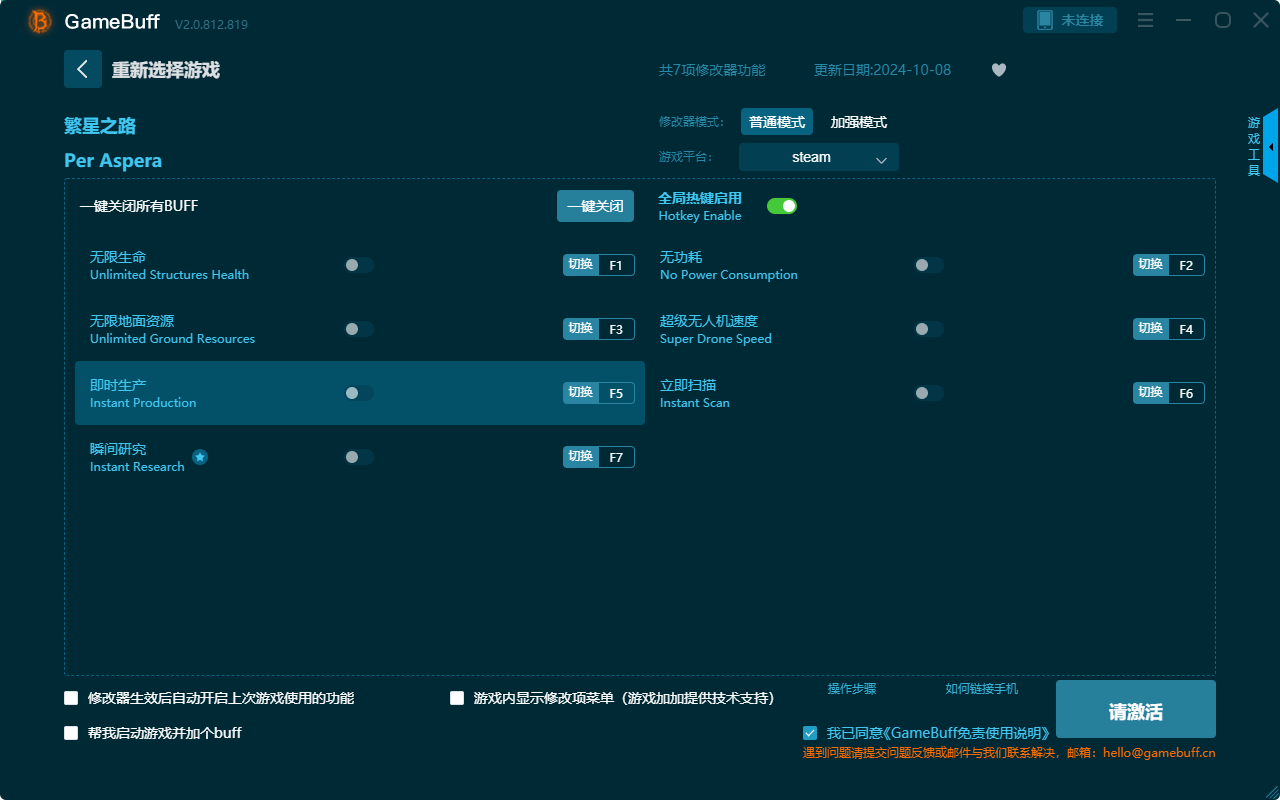The image size is (1280, 800).
Task: Select 普通模式 normal mode tab
Action: click(776, 122)
